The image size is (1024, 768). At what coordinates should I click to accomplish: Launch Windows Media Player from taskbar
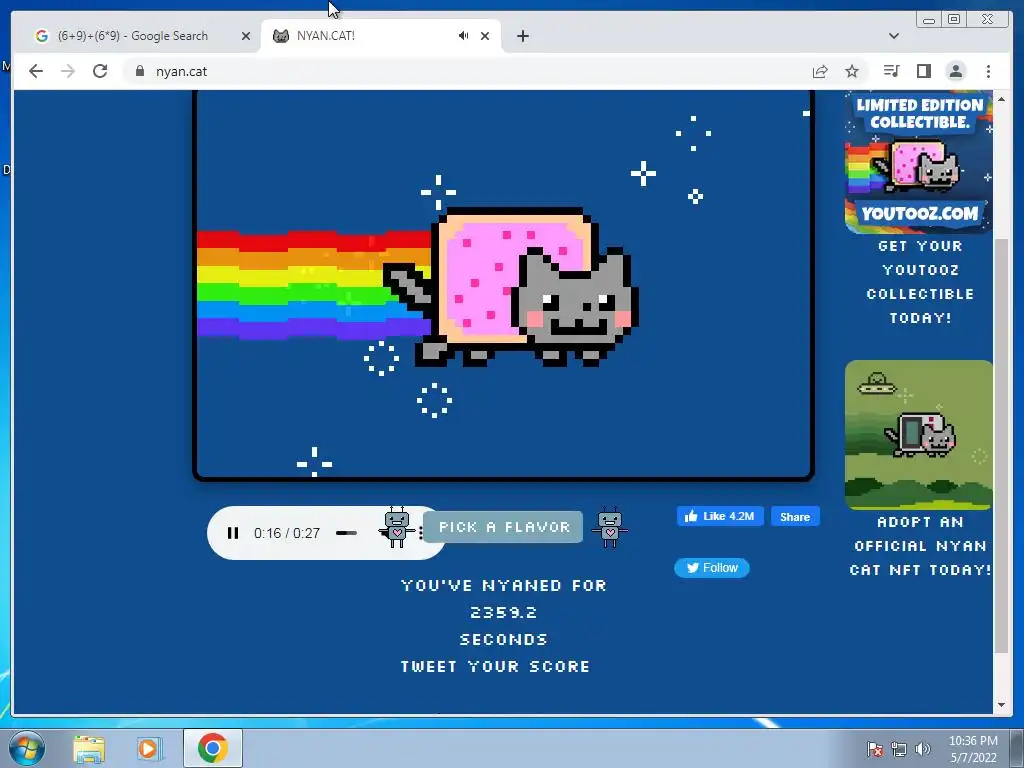pyautogui.click(x=148, y=748)
